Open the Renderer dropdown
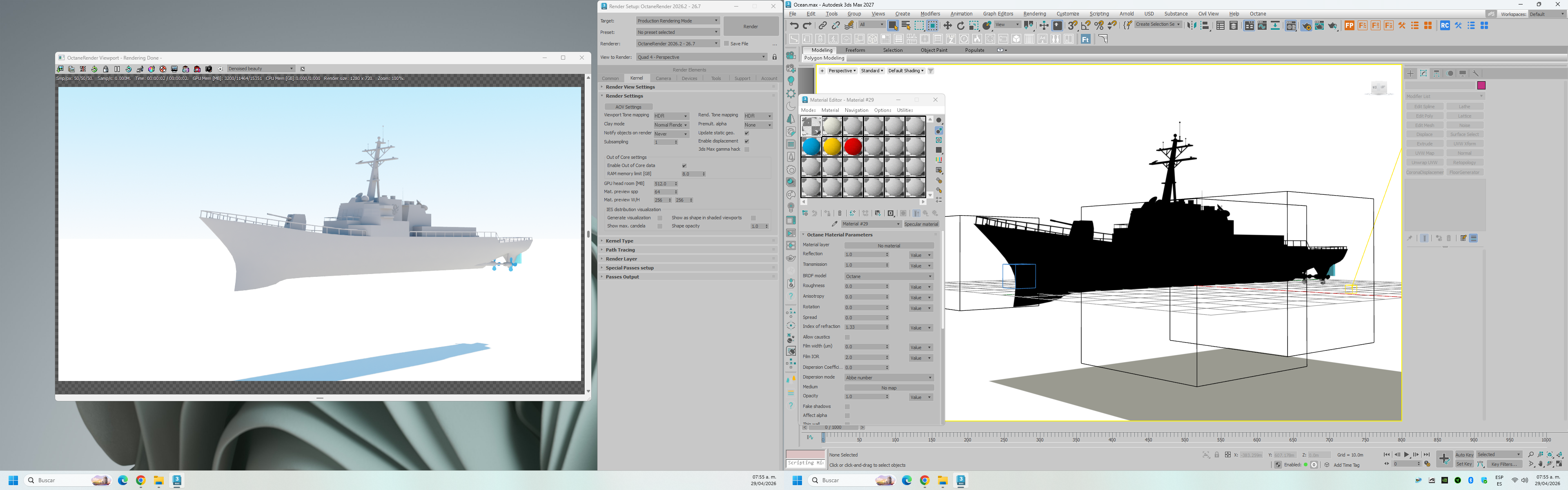Screen dimensions: 1568x490 (x=677, y=44)
